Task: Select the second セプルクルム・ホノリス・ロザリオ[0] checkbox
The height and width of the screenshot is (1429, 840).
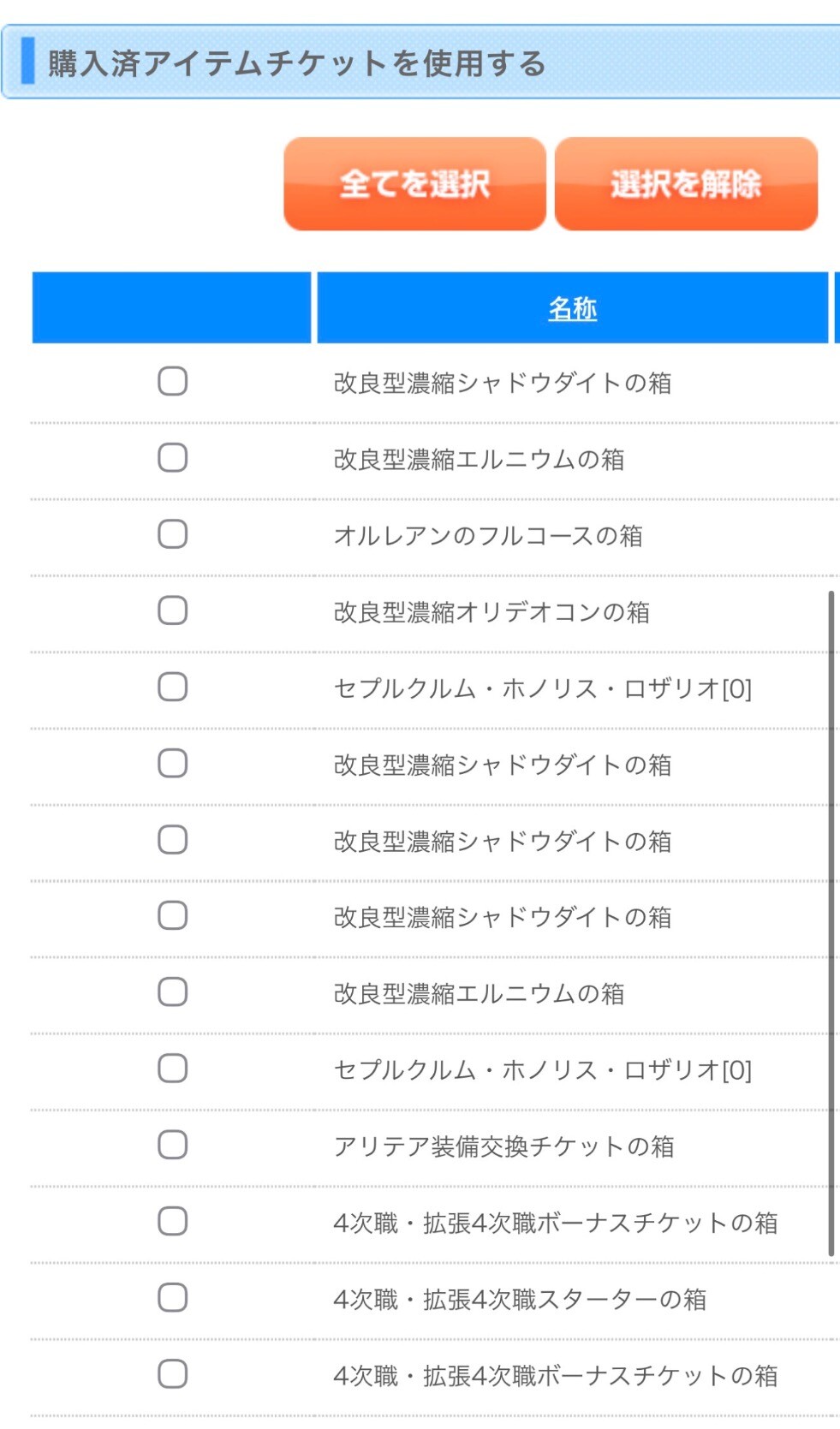Action: point(172,1069)
